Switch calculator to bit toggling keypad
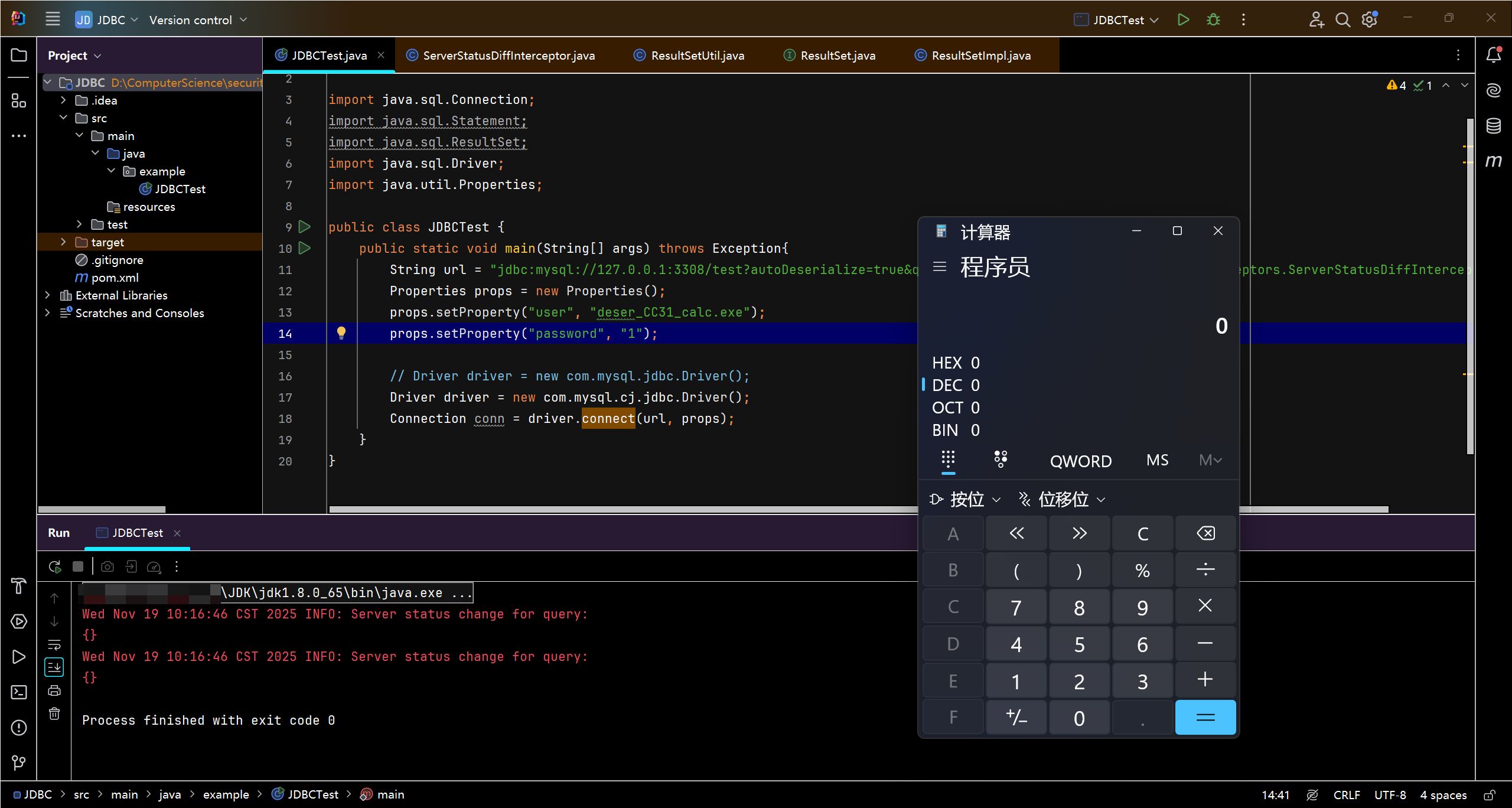Screen dimensions: 1512x808 tap(1001, 460)
